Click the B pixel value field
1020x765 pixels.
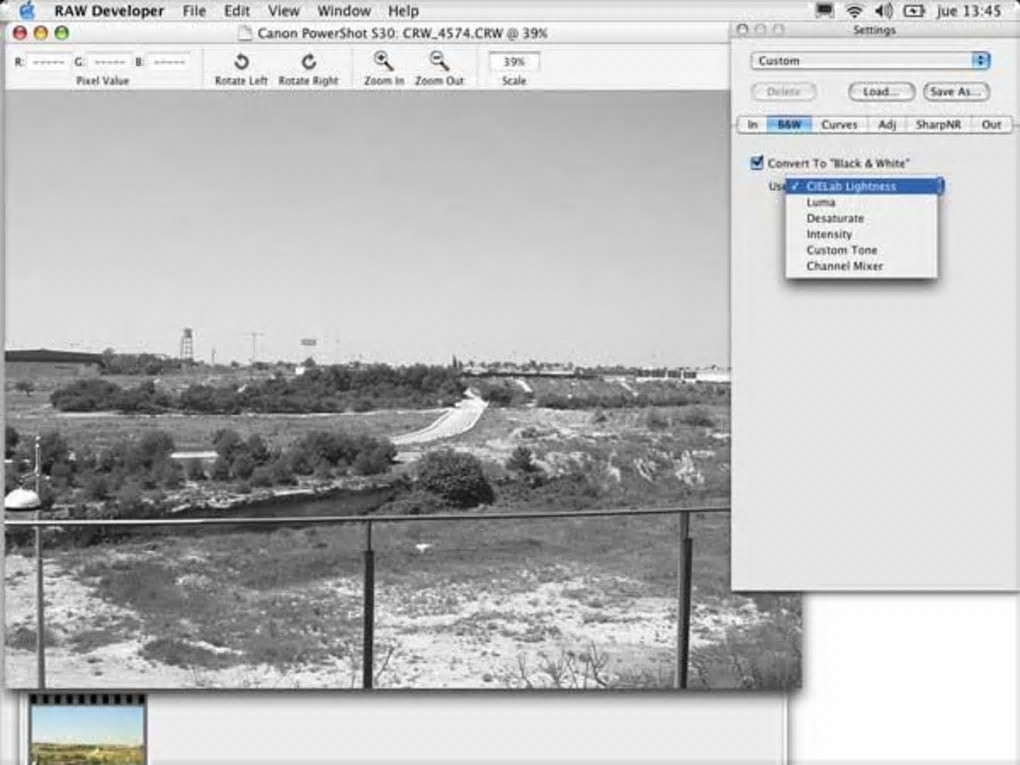[169, 62]
